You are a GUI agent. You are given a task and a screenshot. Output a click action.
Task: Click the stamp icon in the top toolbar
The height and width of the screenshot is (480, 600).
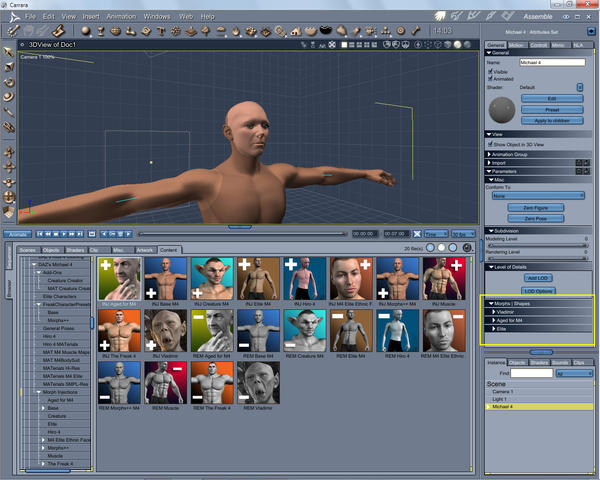coord(58,31)
